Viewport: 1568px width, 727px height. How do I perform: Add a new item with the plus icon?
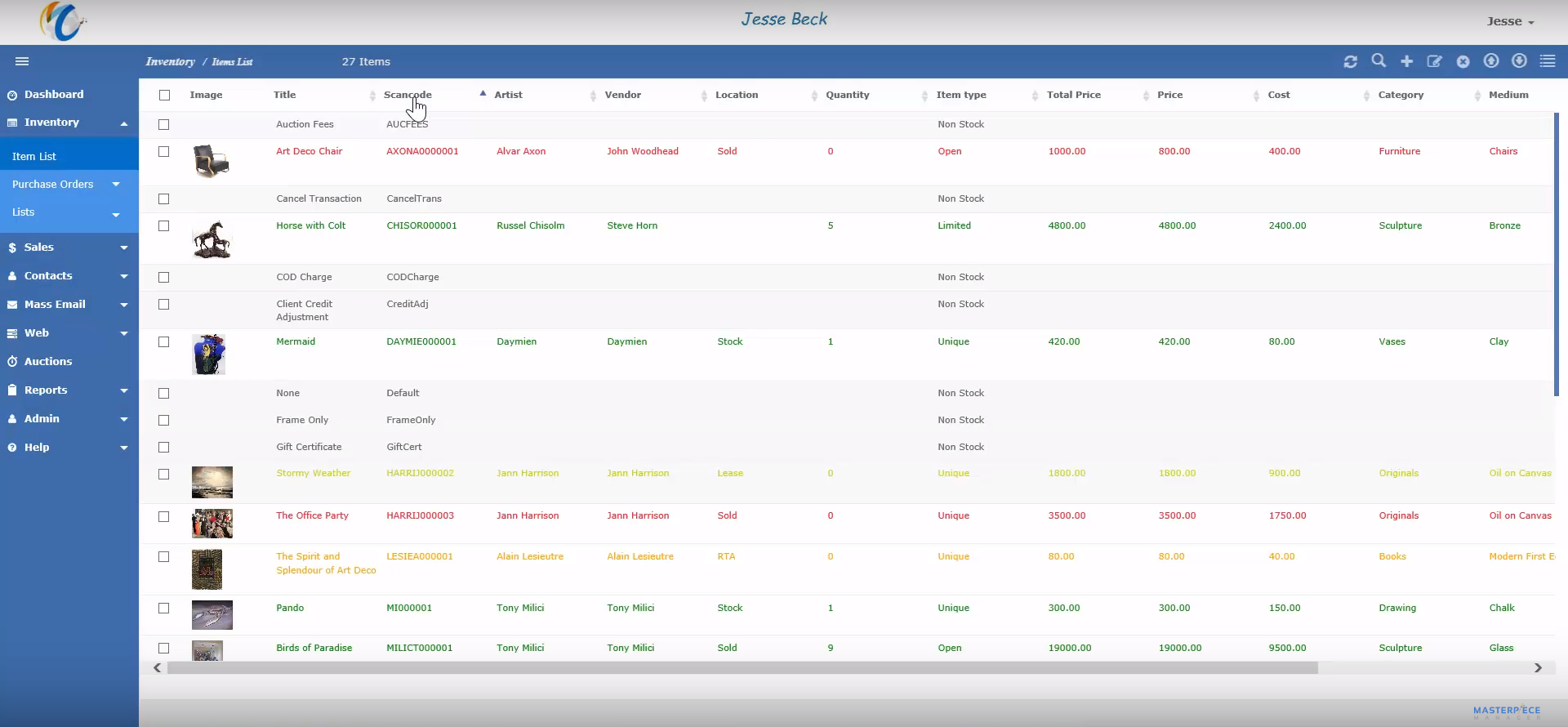coord(1406,61)
